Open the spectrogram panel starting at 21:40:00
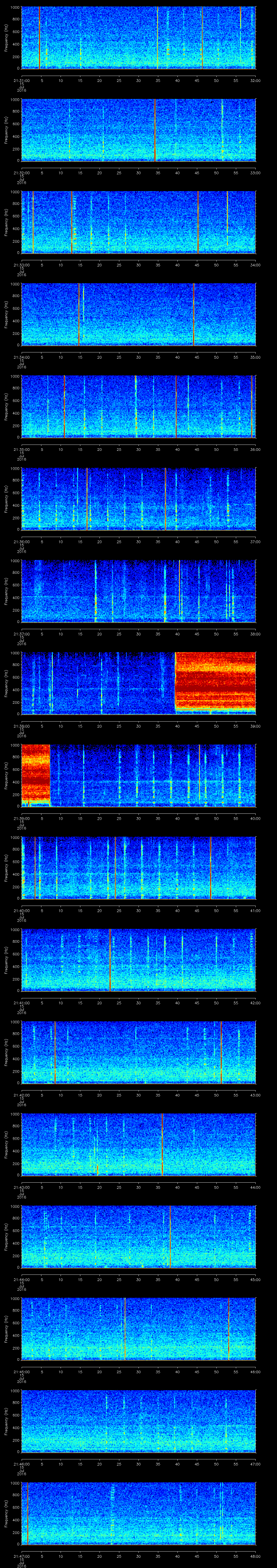 (x=138, y=868)
